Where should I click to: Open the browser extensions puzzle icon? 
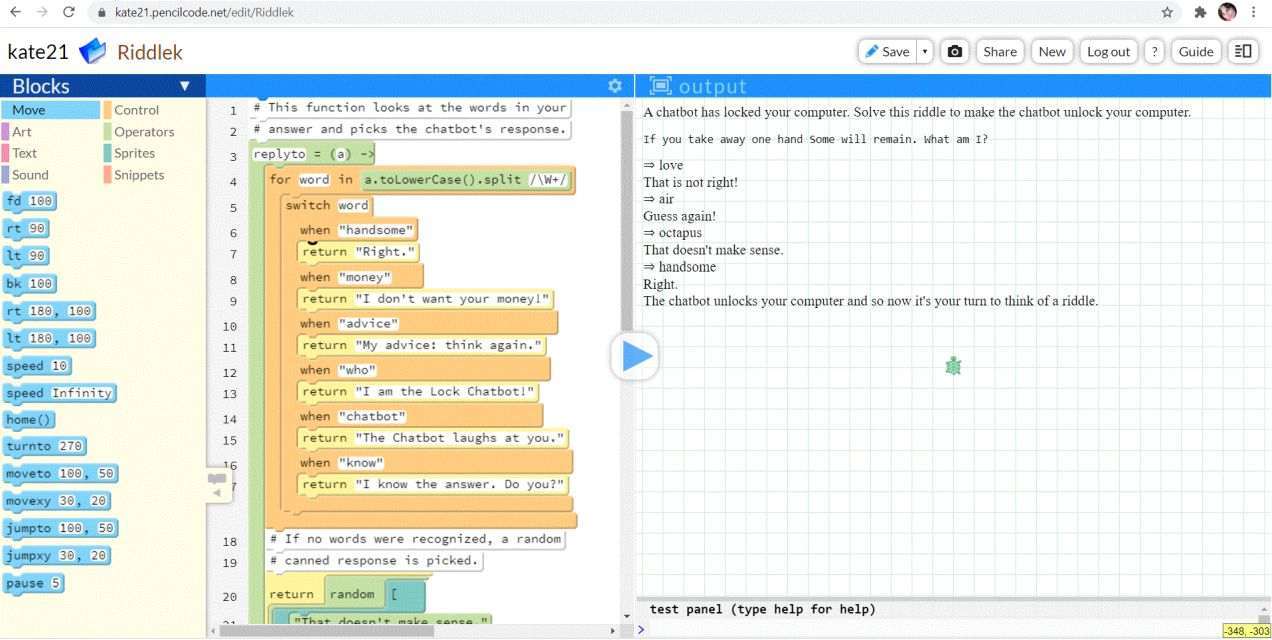click(1200, 12)
